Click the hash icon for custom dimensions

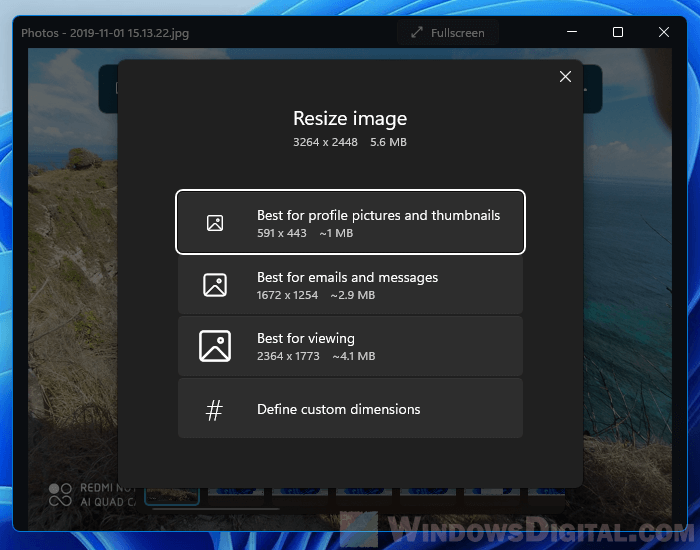[214, 410]
